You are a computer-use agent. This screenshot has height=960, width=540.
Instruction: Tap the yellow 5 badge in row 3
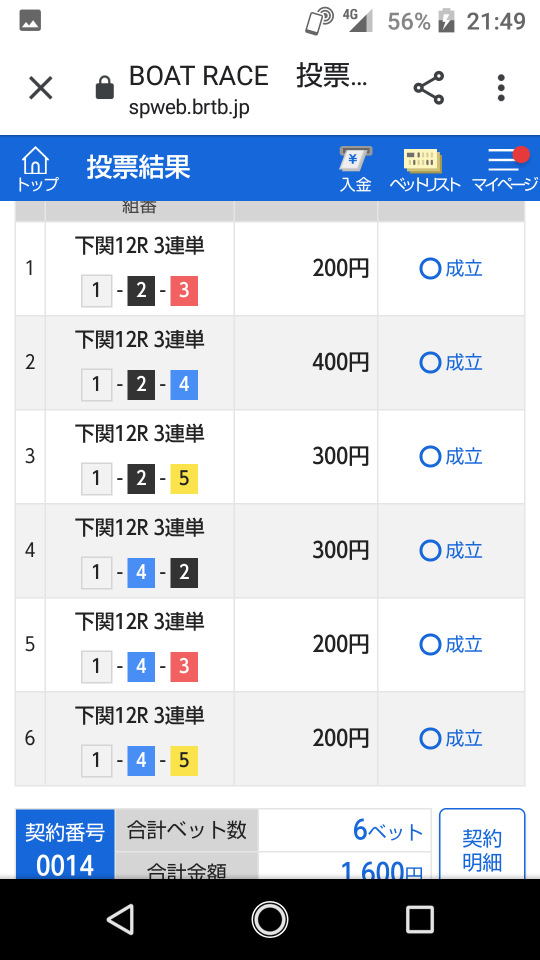[184, 478]
